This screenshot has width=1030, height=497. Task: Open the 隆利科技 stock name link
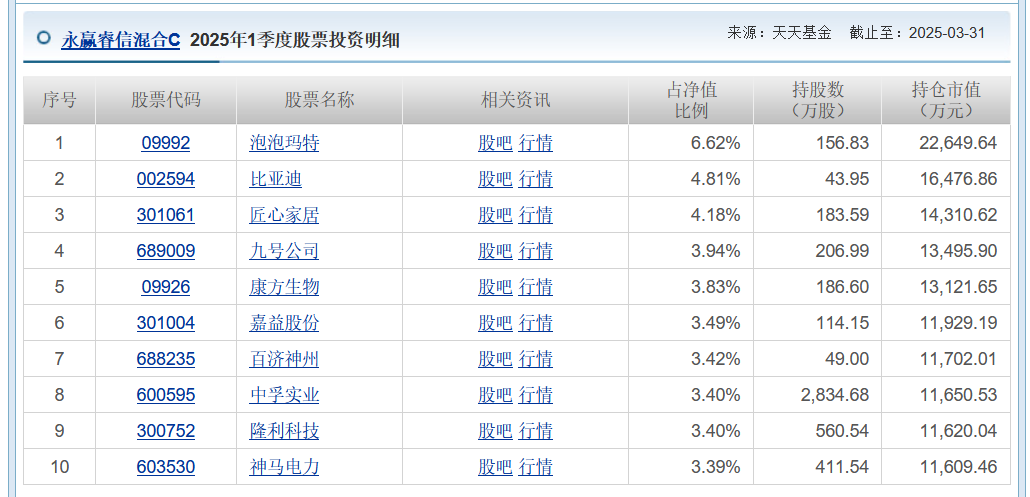coord(284,431)
